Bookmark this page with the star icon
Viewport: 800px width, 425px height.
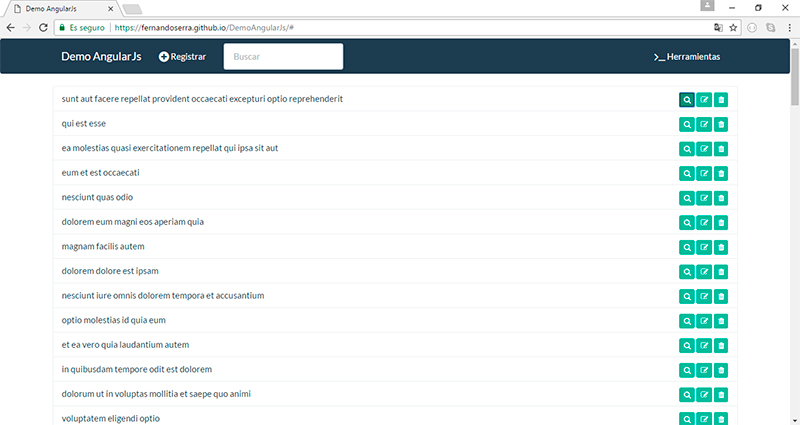[733, 28]
